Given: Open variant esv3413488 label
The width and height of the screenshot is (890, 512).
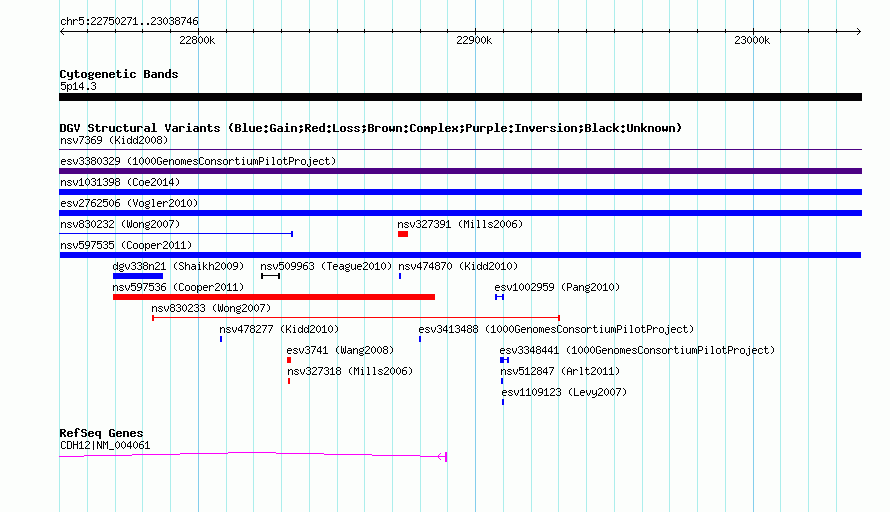Looking at the screenshot, I should pos(556,329).
